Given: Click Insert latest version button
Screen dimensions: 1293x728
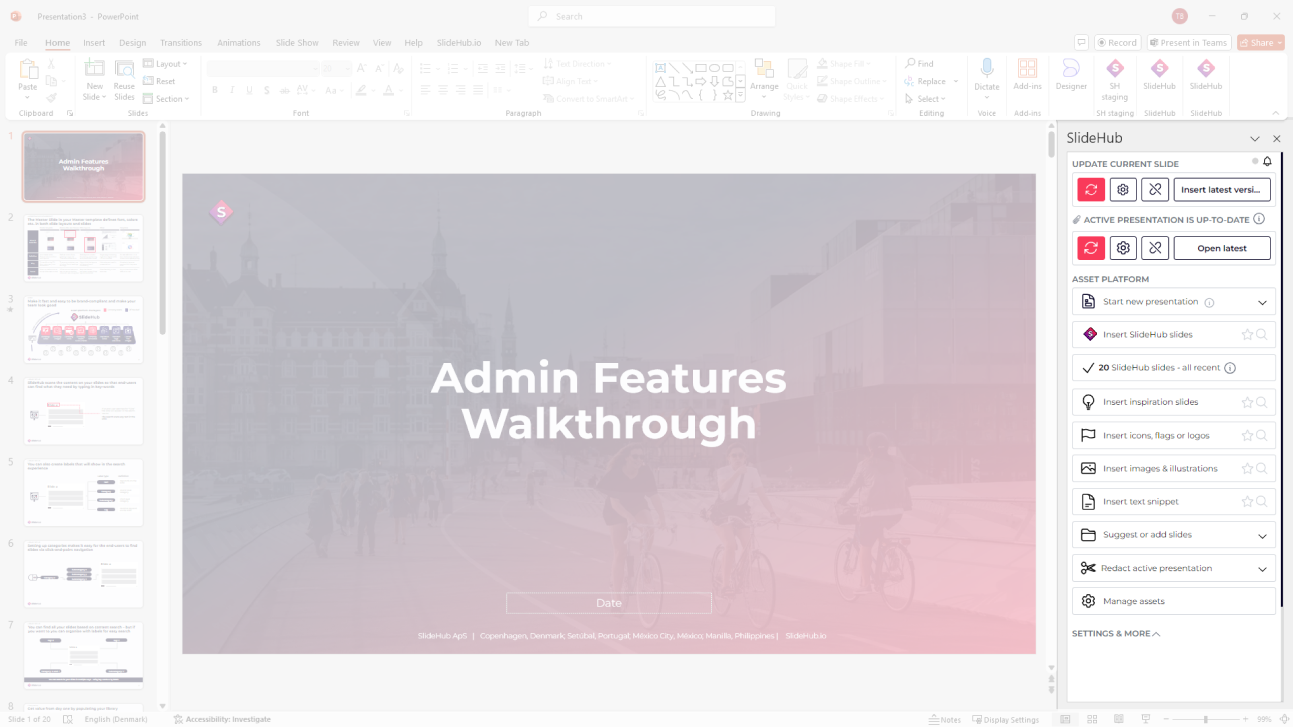Looking at the screenshot, I should click(x=1222, y=189).
